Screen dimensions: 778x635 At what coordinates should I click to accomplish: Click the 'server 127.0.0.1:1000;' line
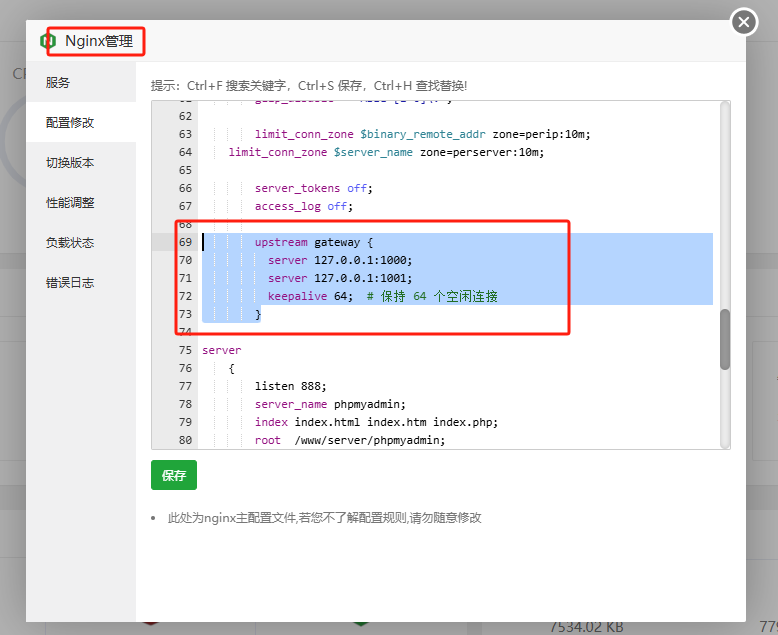340,260
